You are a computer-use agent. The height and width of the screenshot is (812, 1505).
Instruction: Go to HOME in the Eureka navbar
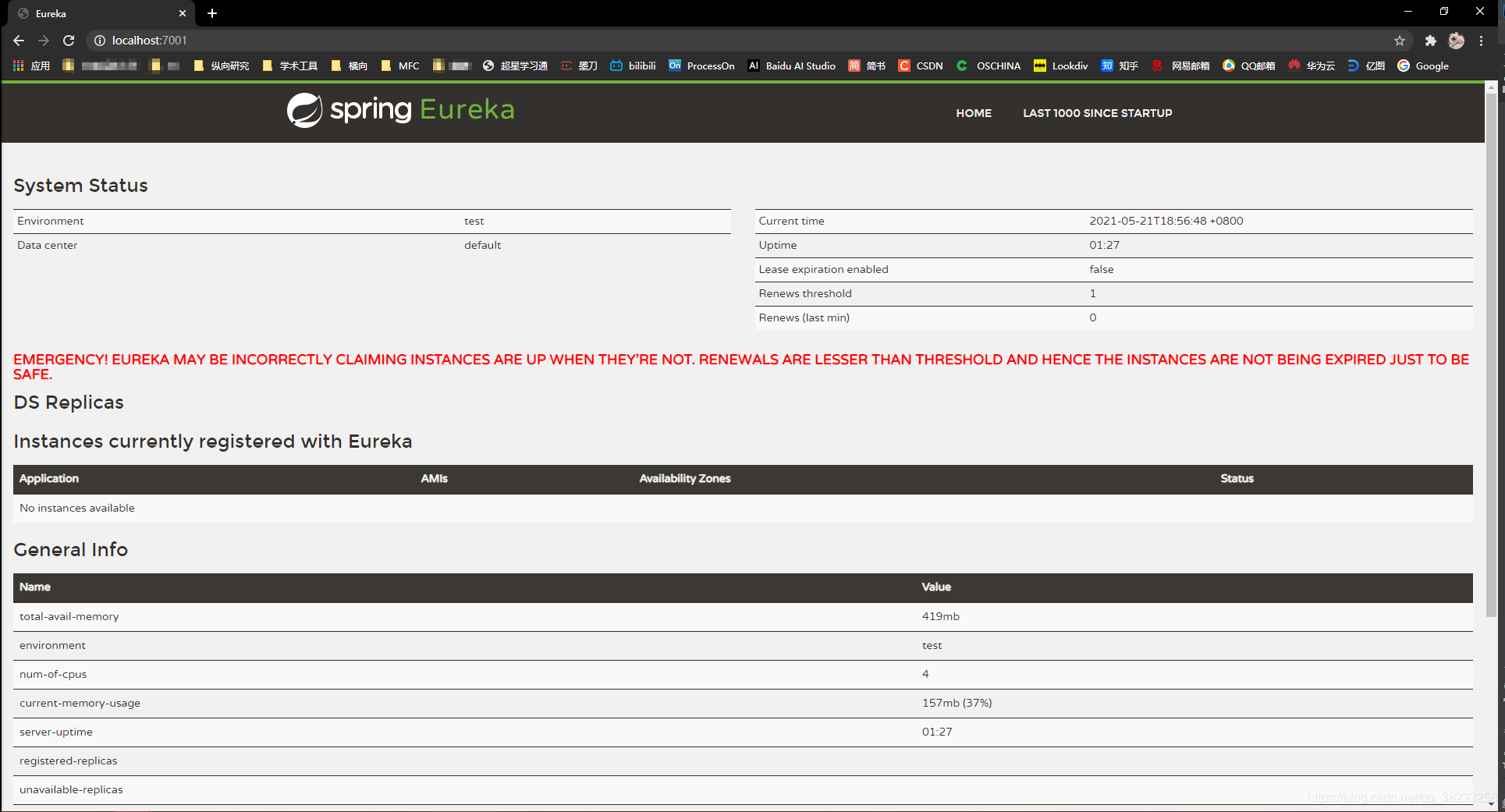[974, 113]
